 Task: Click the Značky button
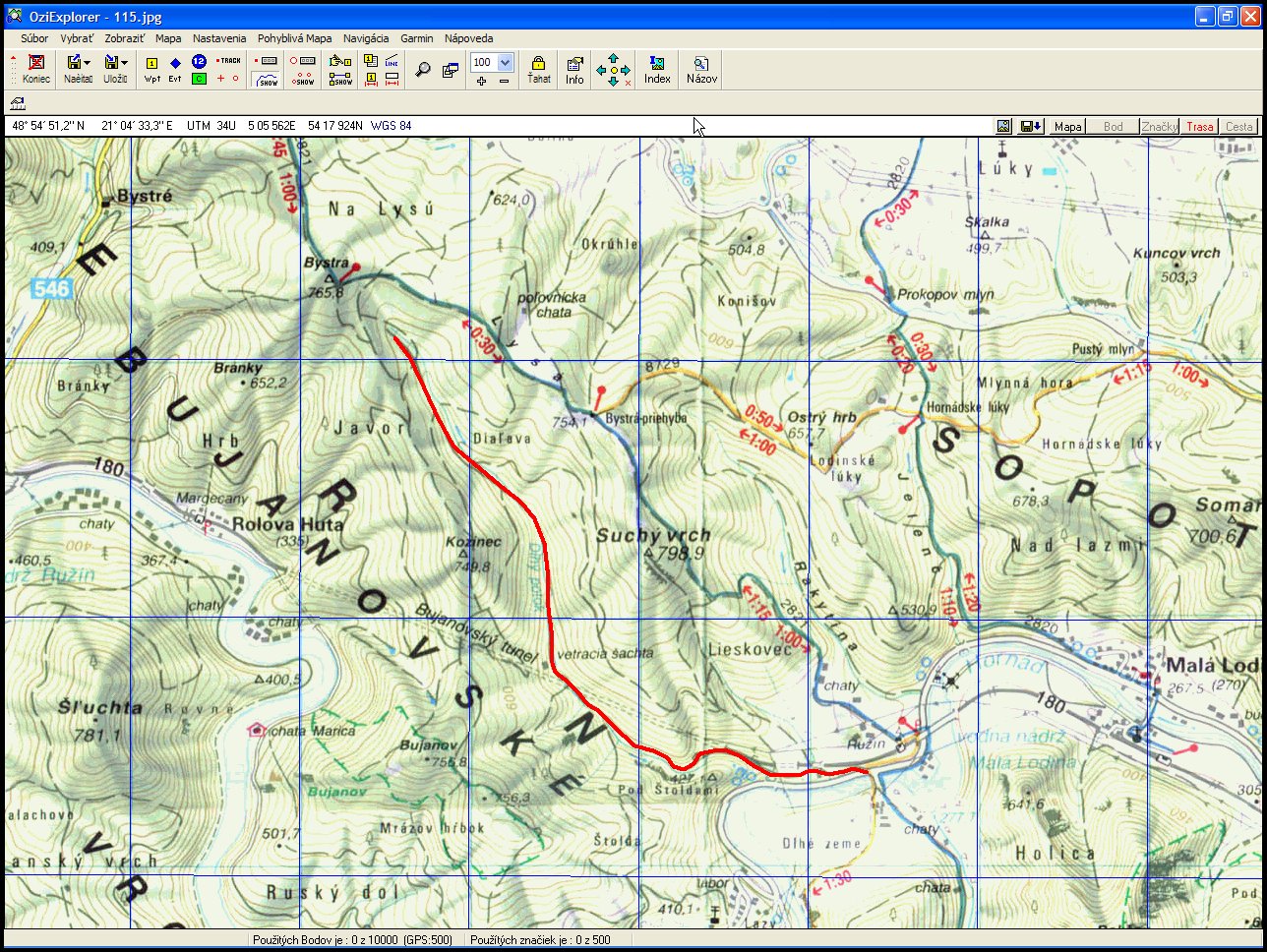click(1159, 126)
